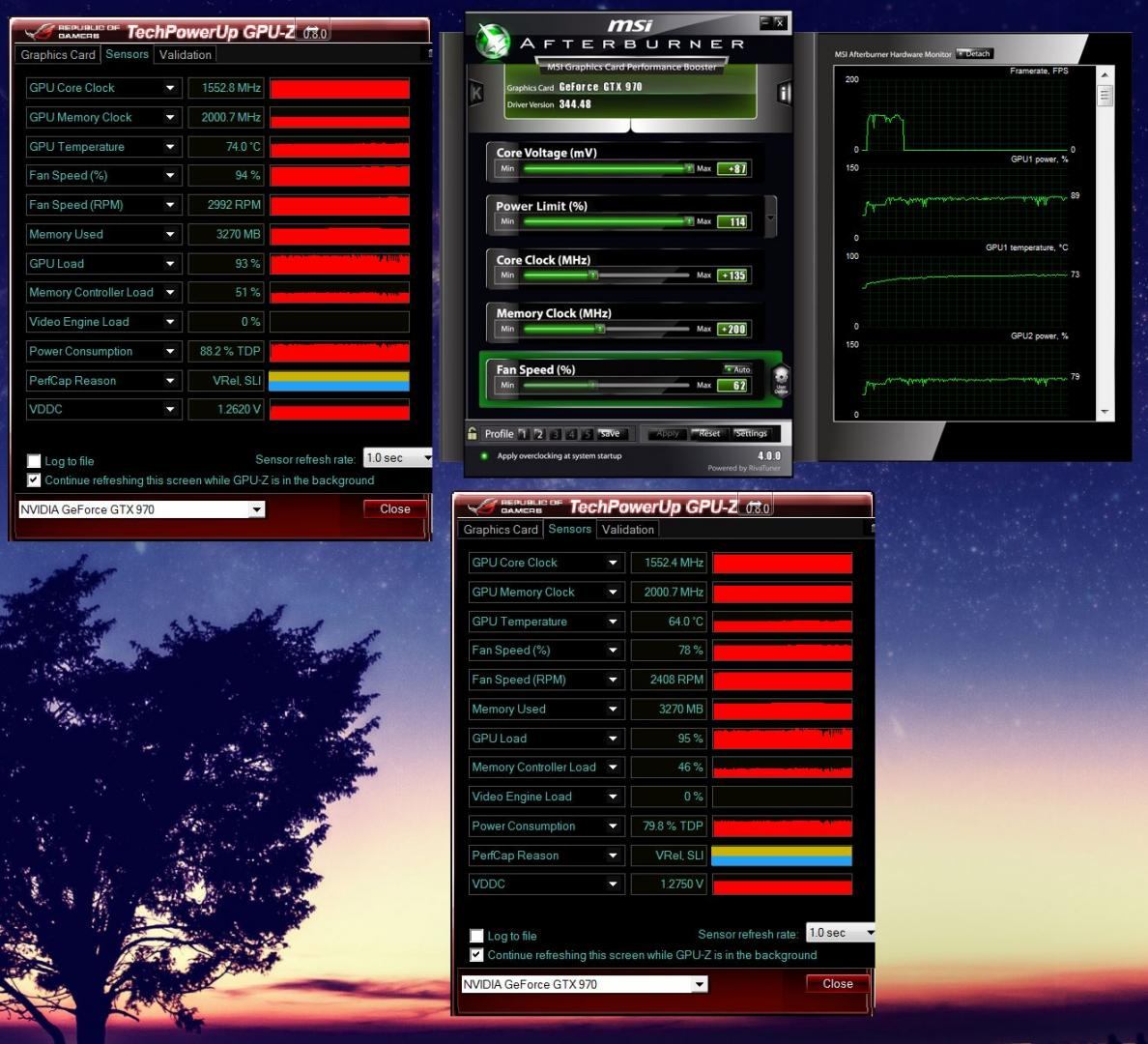Screen dimensions: 1148x1044
Task: Open Afterburner Settings
Action: (x=751, y=434)
